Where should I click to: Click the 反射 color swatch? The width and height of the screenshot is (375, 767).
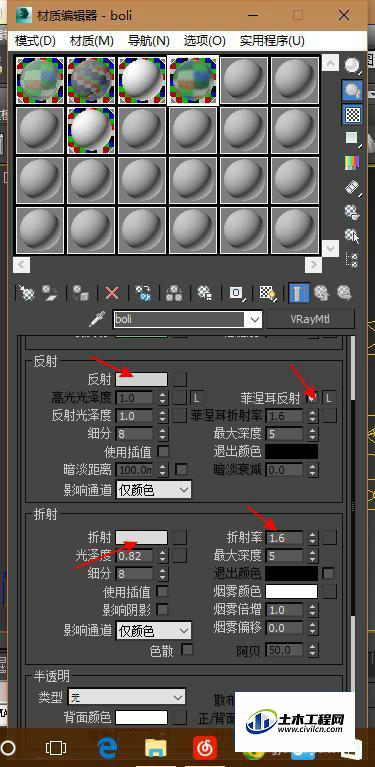click(141, 379)
